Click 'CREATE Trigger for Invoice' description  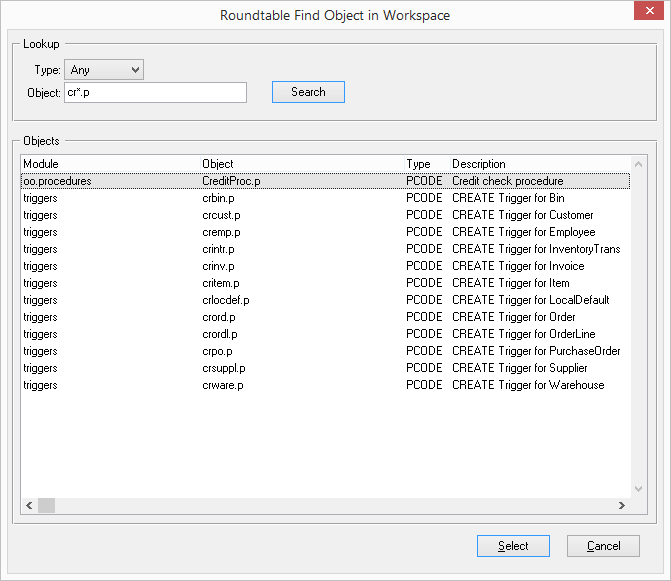pos(518,266)
